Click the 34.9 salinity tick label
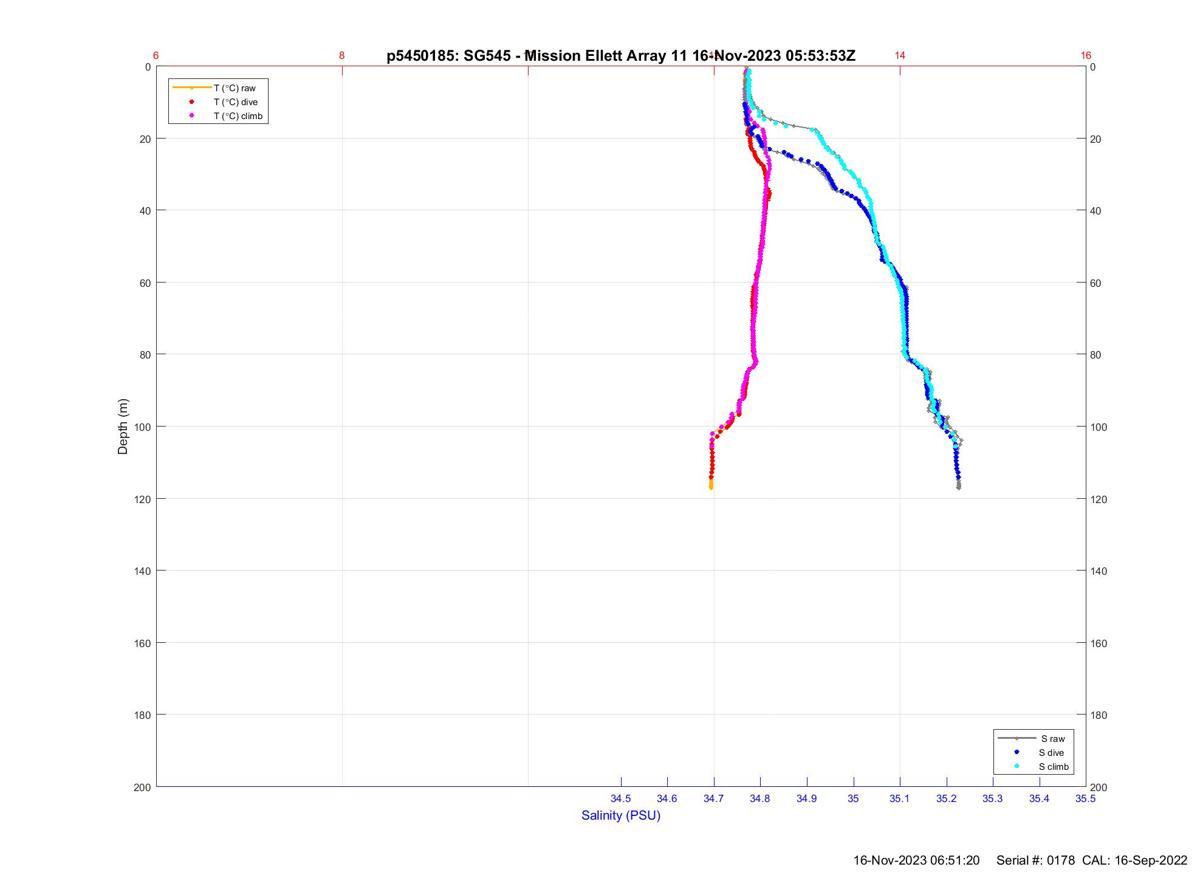Viewport: 1200px width, 885px height. (807, 799)
